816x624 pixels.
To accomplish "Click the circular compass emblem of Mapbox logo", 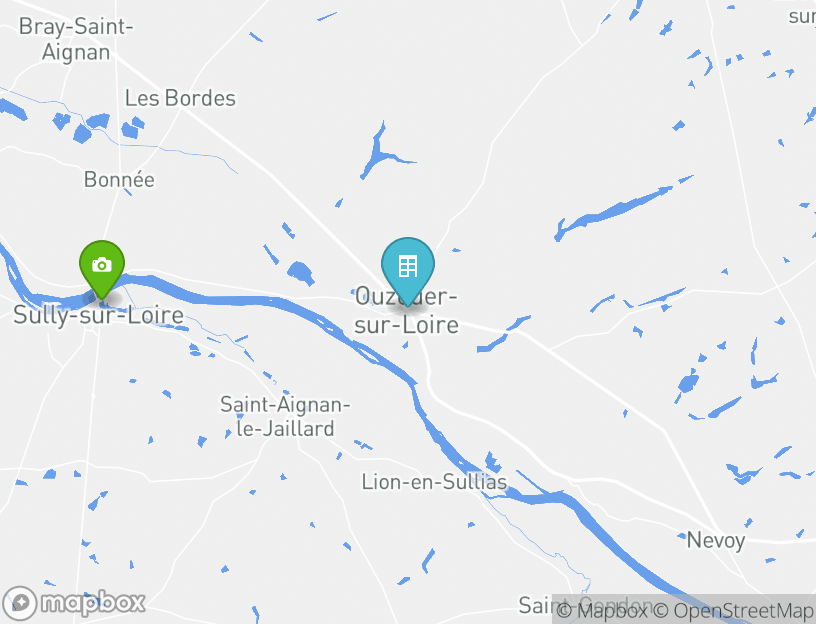I will [x=20, y=604].
